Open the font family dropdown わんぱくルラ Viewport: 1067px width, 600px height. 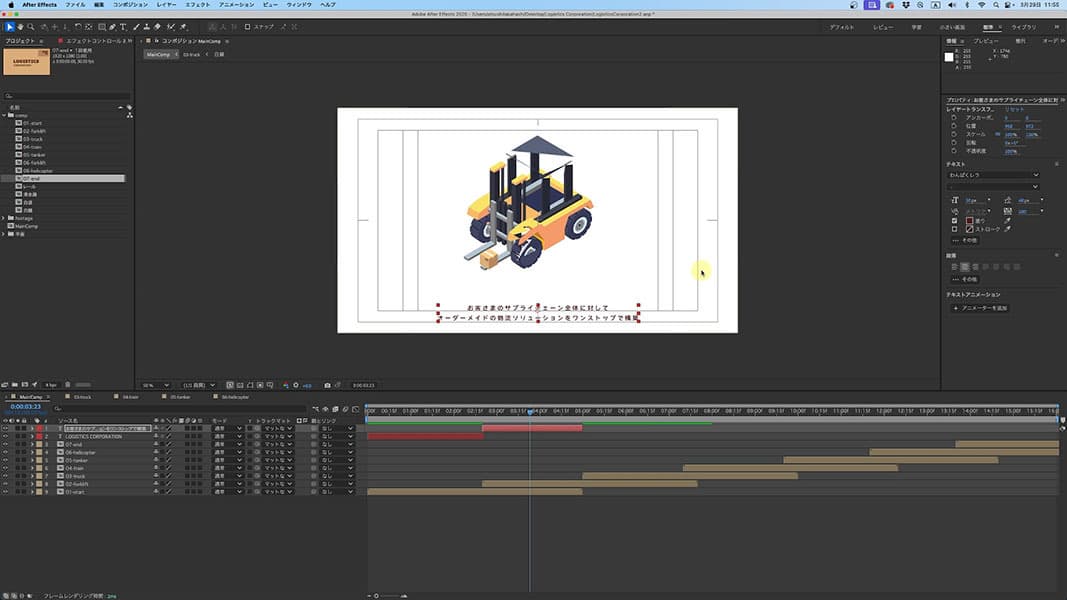[993, 174]
